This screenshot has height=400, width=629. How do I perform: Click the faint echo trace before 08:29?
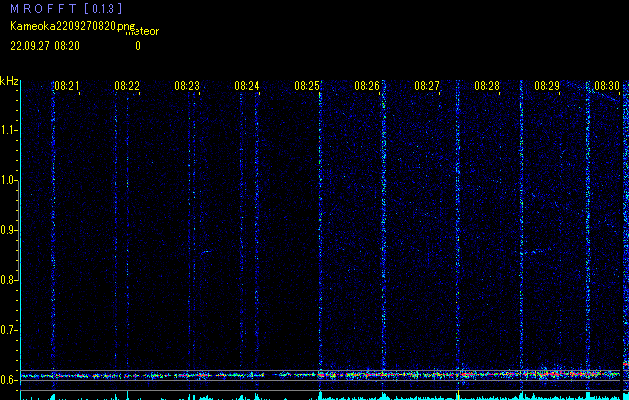tap(538, 252)
